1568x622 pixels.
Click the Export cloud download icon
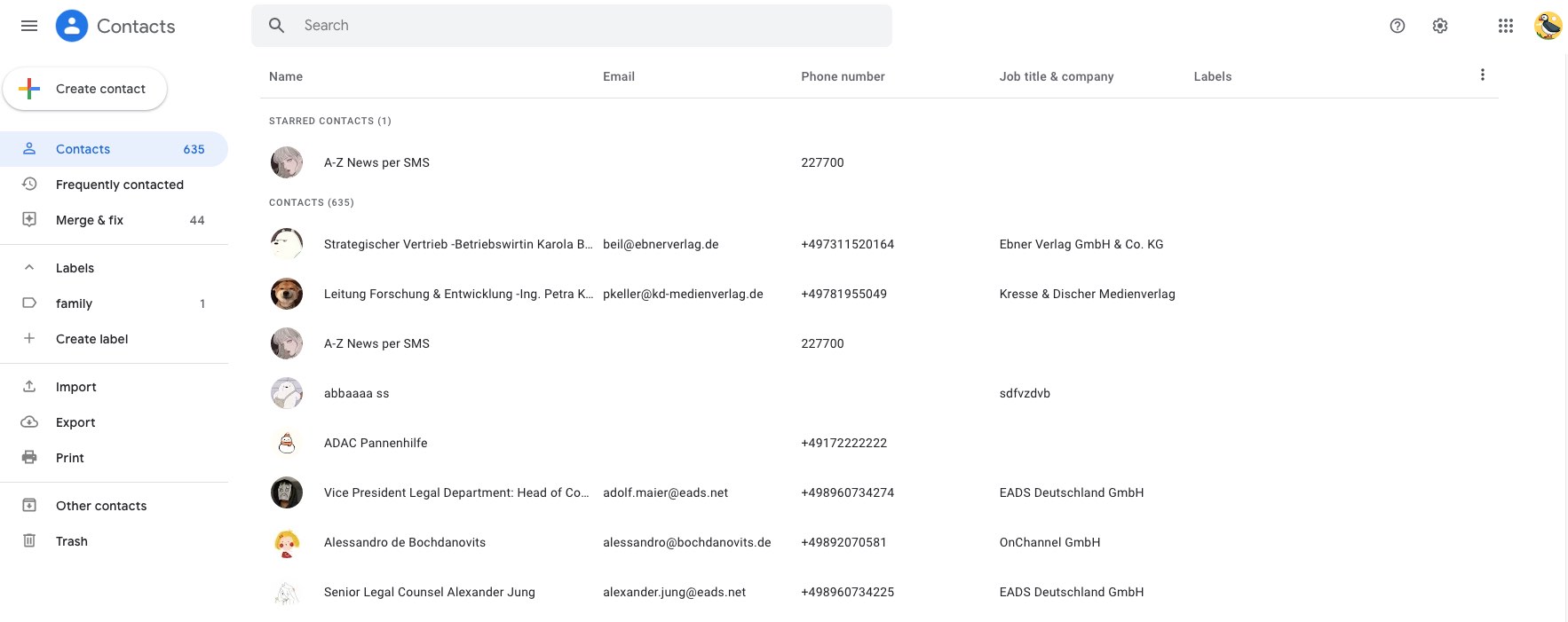(x=29, y=422)
